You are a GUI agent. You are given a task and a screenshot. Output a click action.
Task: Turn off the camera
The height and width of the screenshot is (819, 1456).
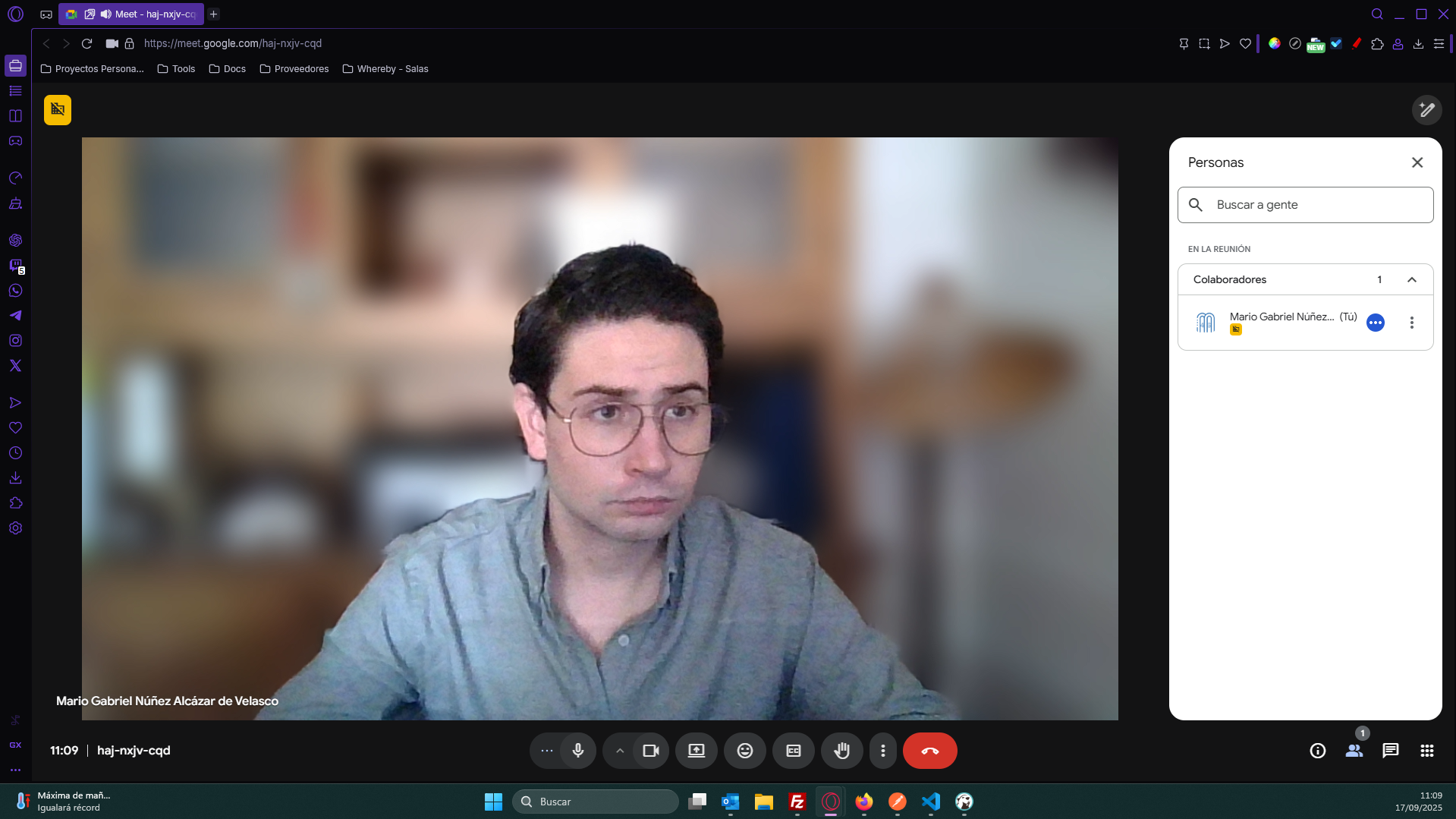[651, 751]
